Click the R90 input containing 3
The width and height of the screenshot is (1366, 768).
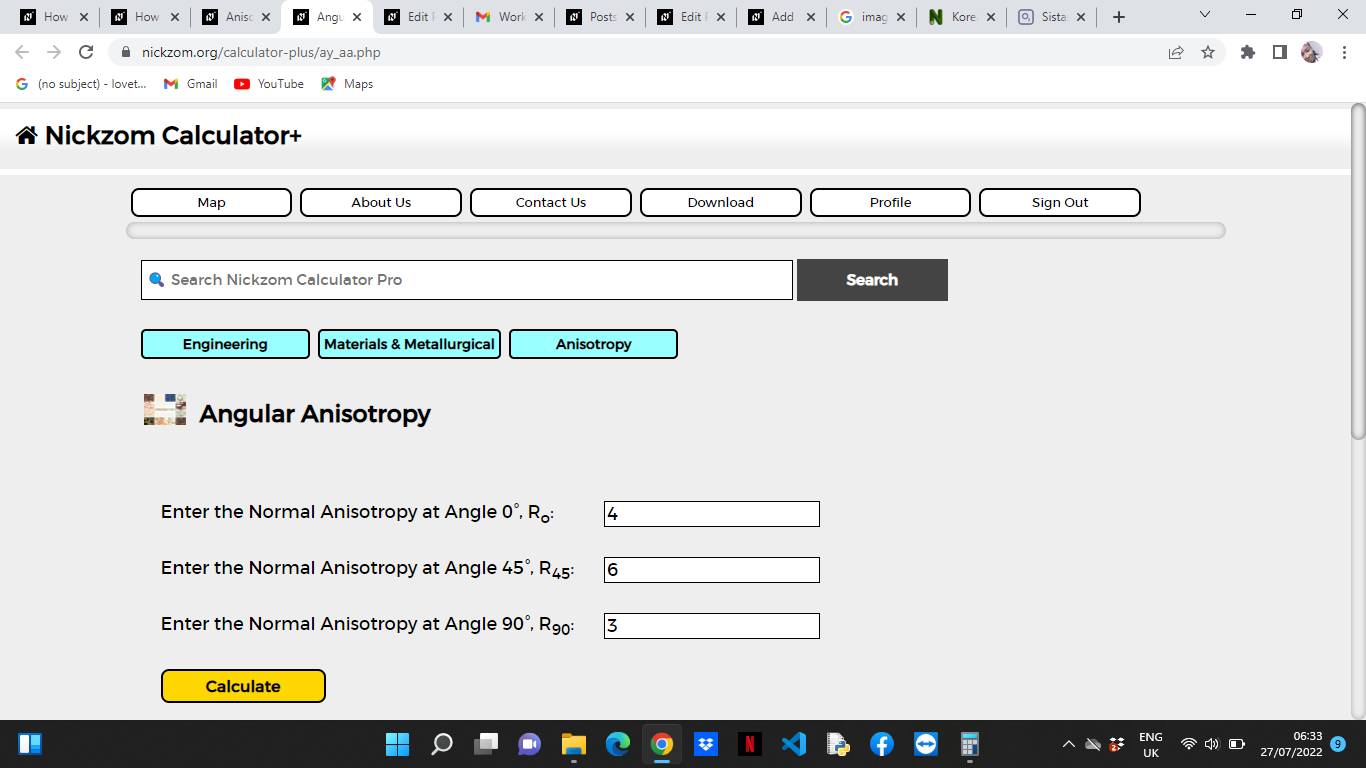click(712, 626)
